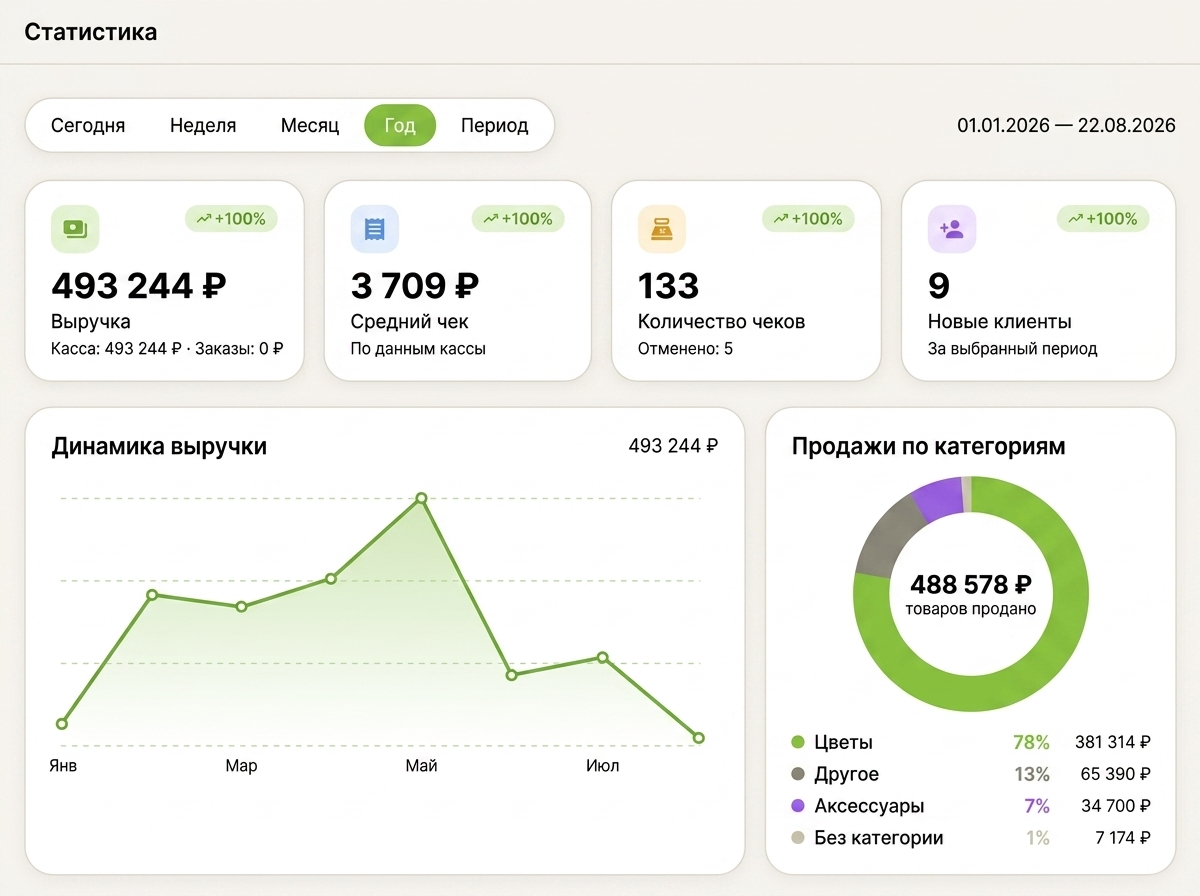Click the По данным кассы caption
Screen dimensions: 1200x896
tap(418, 349)
